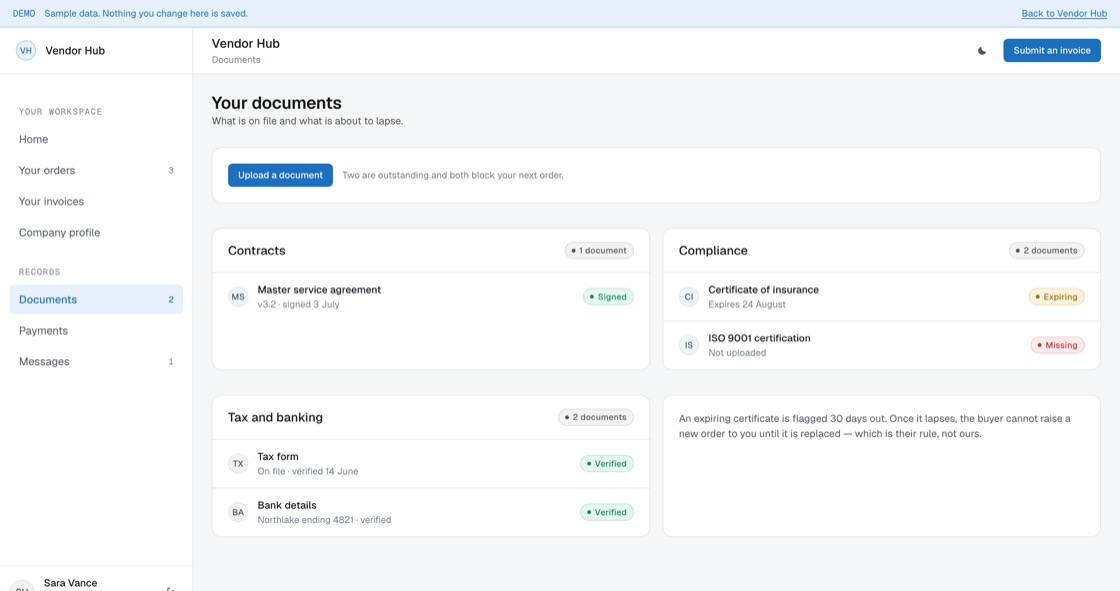Click the Vendor Hub sidebar title
This screenshot has height=591, width=1120.
click(75, 51)
